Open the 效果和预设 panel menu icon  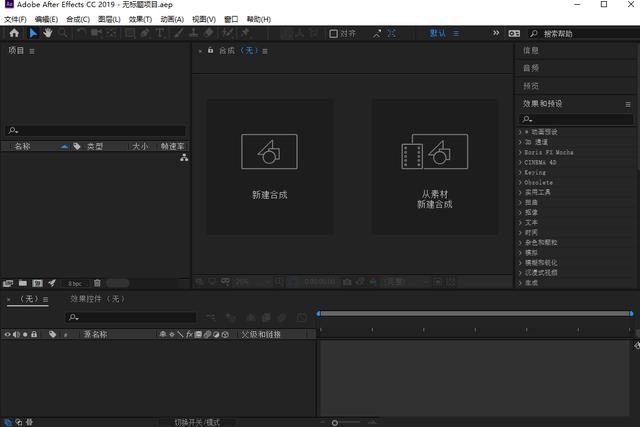click(x=628, y=105)
